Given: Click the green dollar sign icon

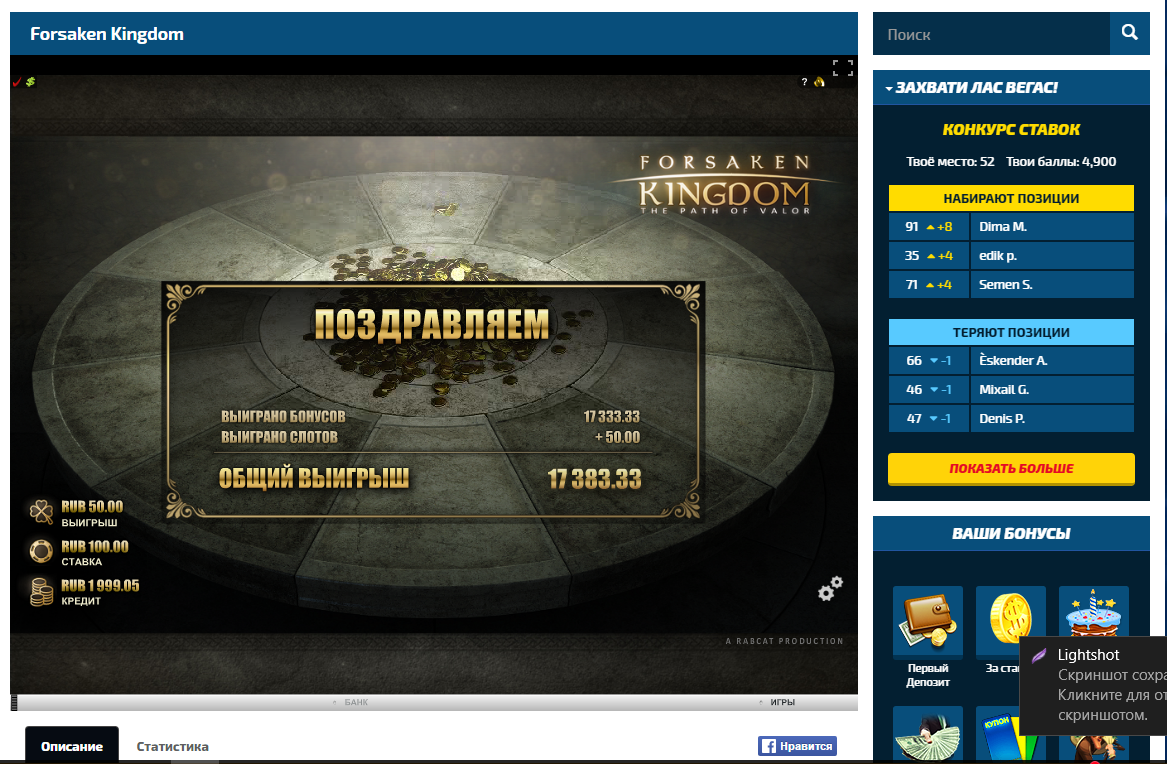Looking at the screenshot, I should pos(31,82).
